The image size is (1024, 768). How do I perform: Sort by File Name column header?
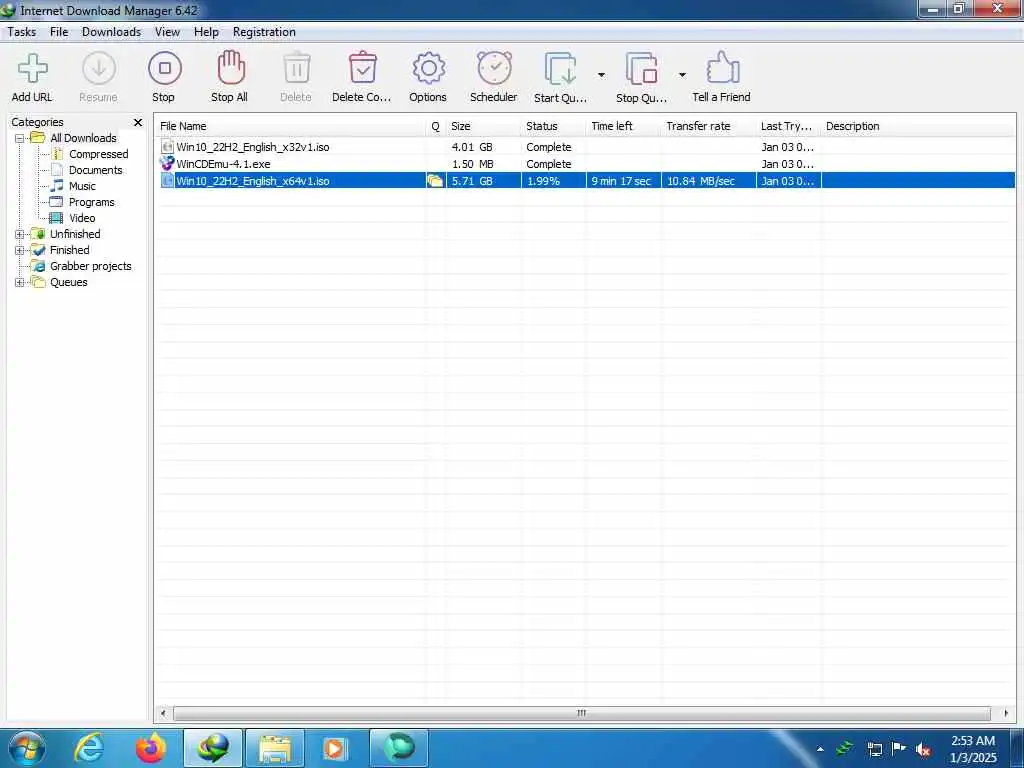click(292, 126)
